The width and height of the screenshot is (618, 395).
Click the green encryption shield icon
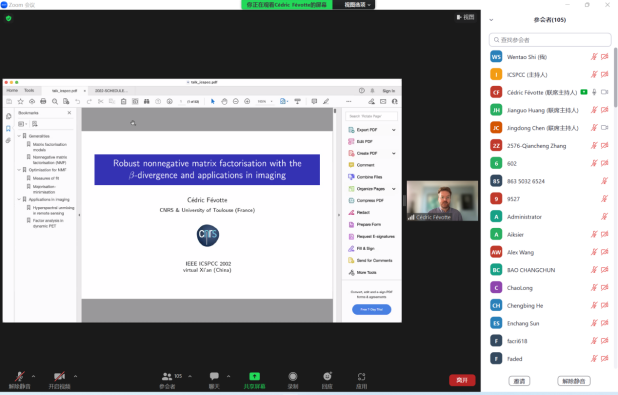[9, 18]
